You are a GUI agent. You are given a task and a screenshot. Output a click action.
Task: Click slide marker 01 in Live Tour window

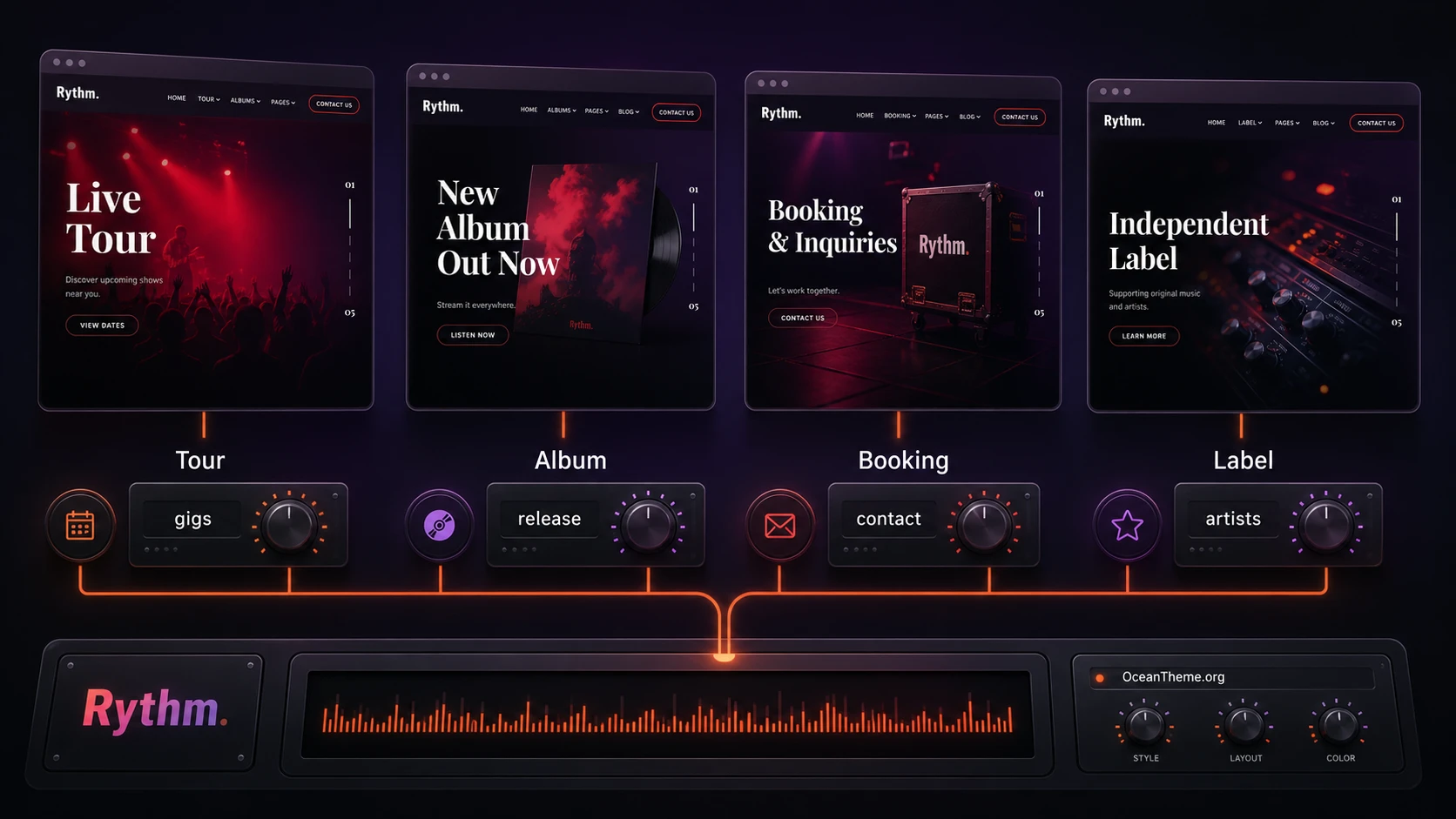[x=350, y=185]
